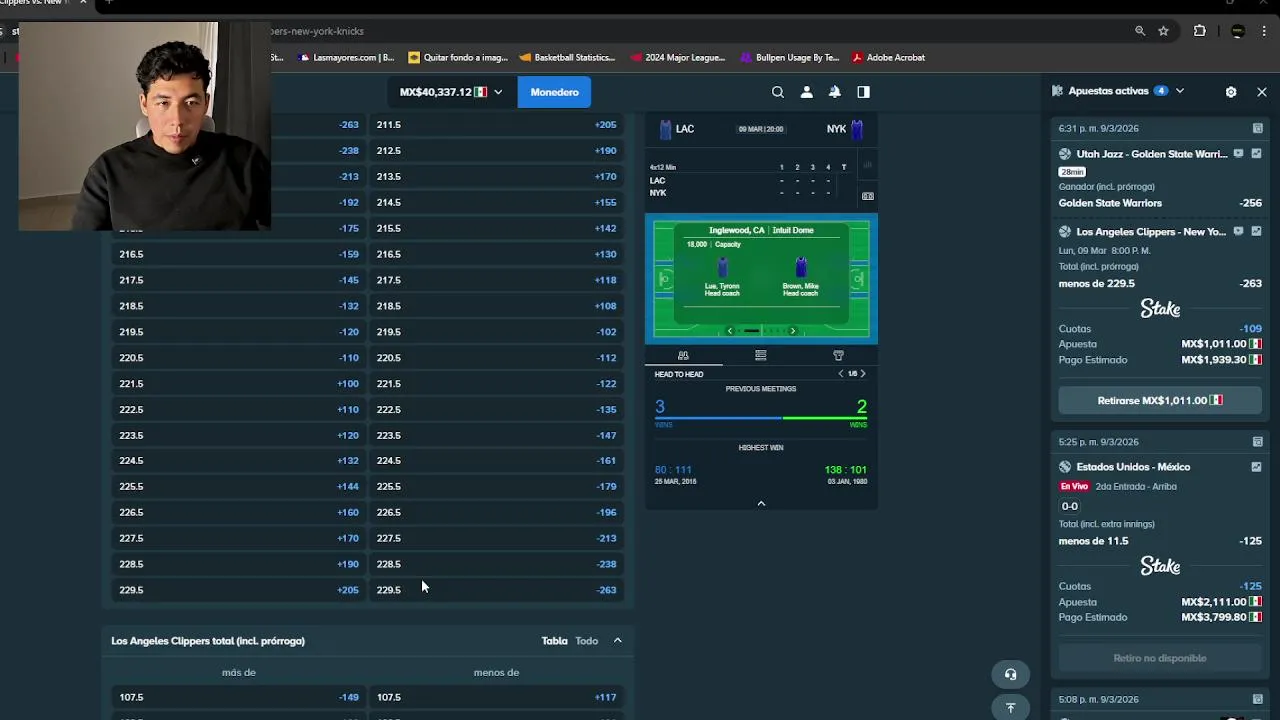Image resolution: width=1280 pixels, height=720 pixels.
Task: Open stats chart icon for Utah Jazz bet
Action: 1256,154
